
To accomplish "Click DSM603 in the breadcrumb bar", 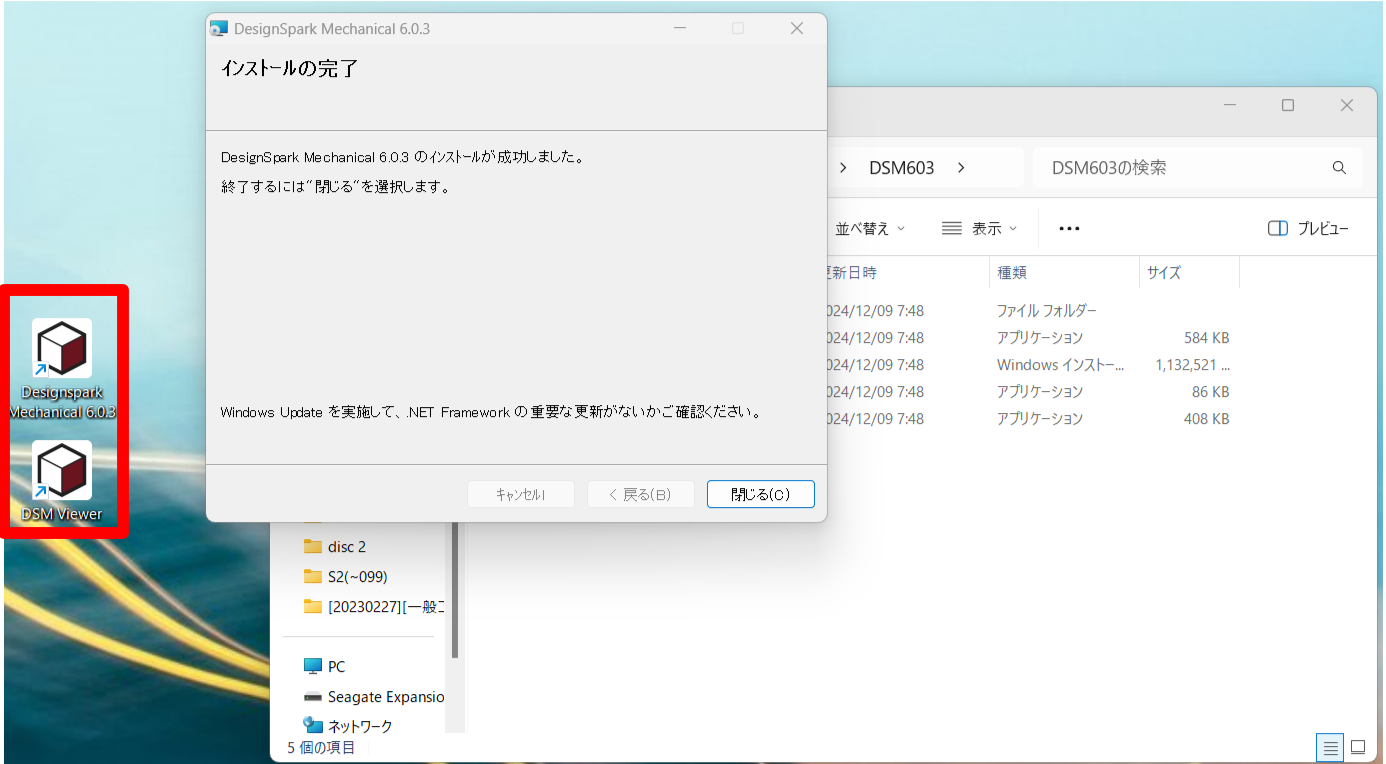I will (900, 167).
